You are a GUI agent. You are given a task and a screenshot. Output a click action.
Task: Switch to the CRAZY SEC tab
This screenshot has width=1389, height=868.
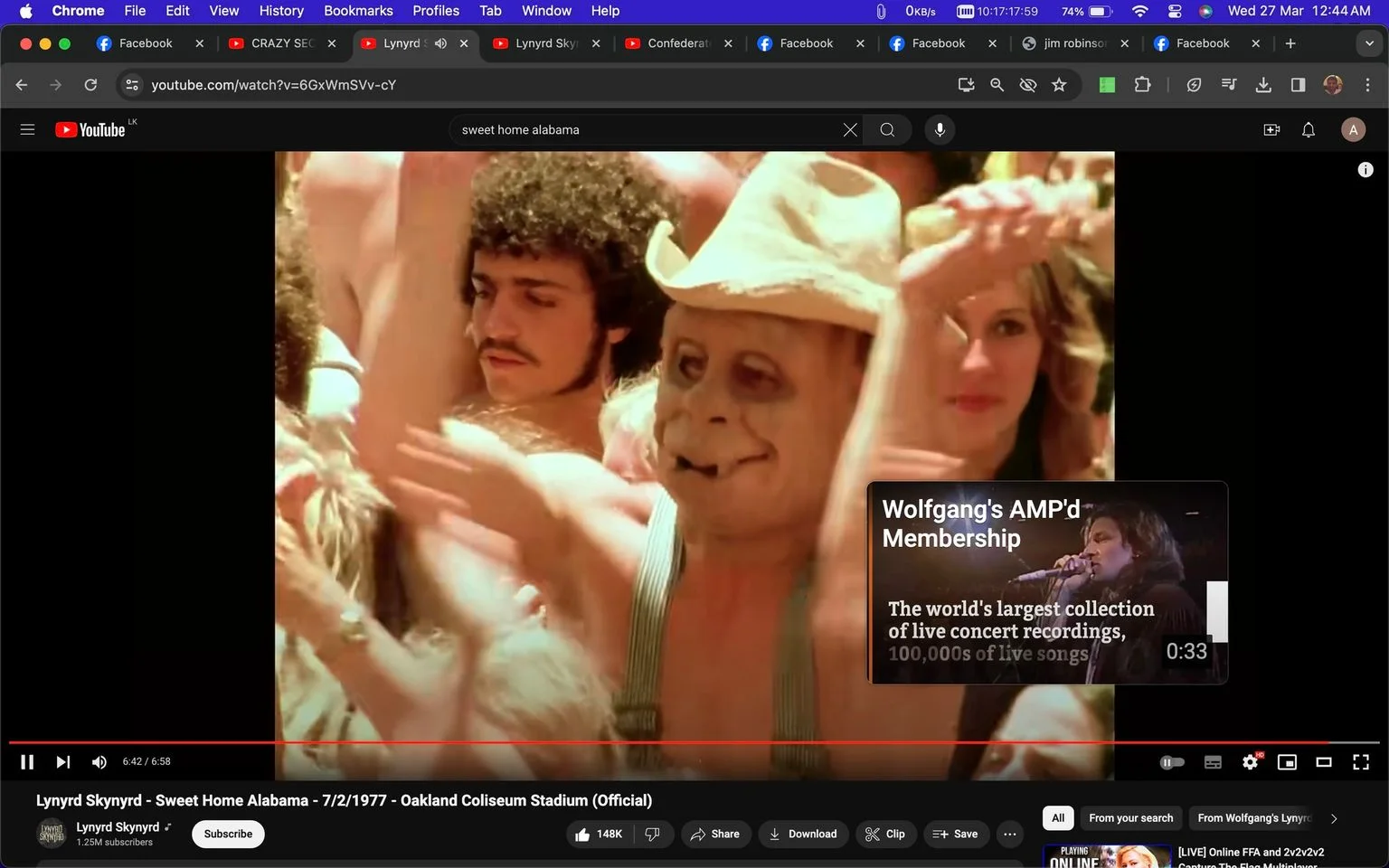click(281, 43)
